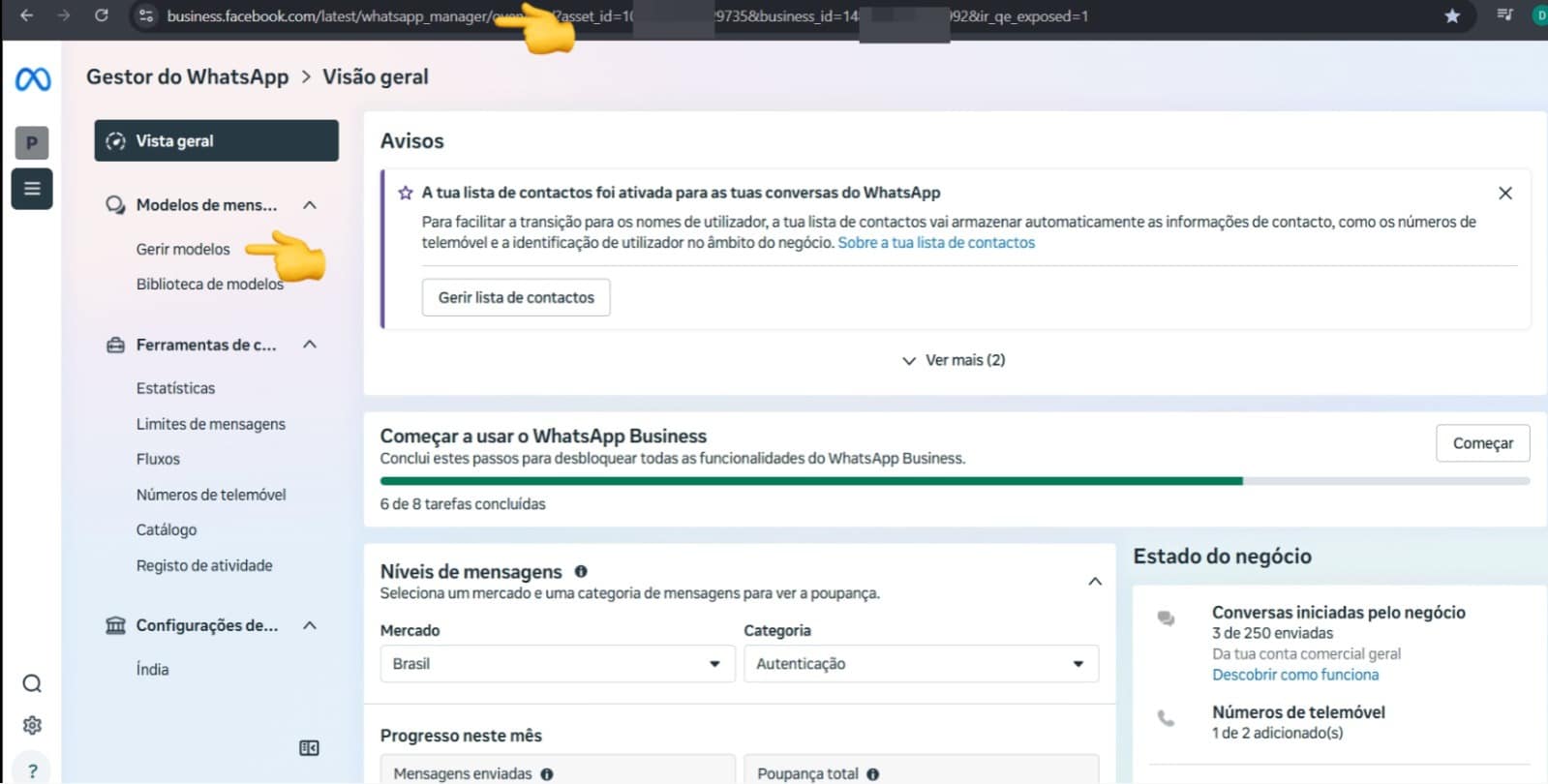The image size is (1548, 784).
Task: Collapse the Níveis de mensagens panel
Action: coord(1095,582)
